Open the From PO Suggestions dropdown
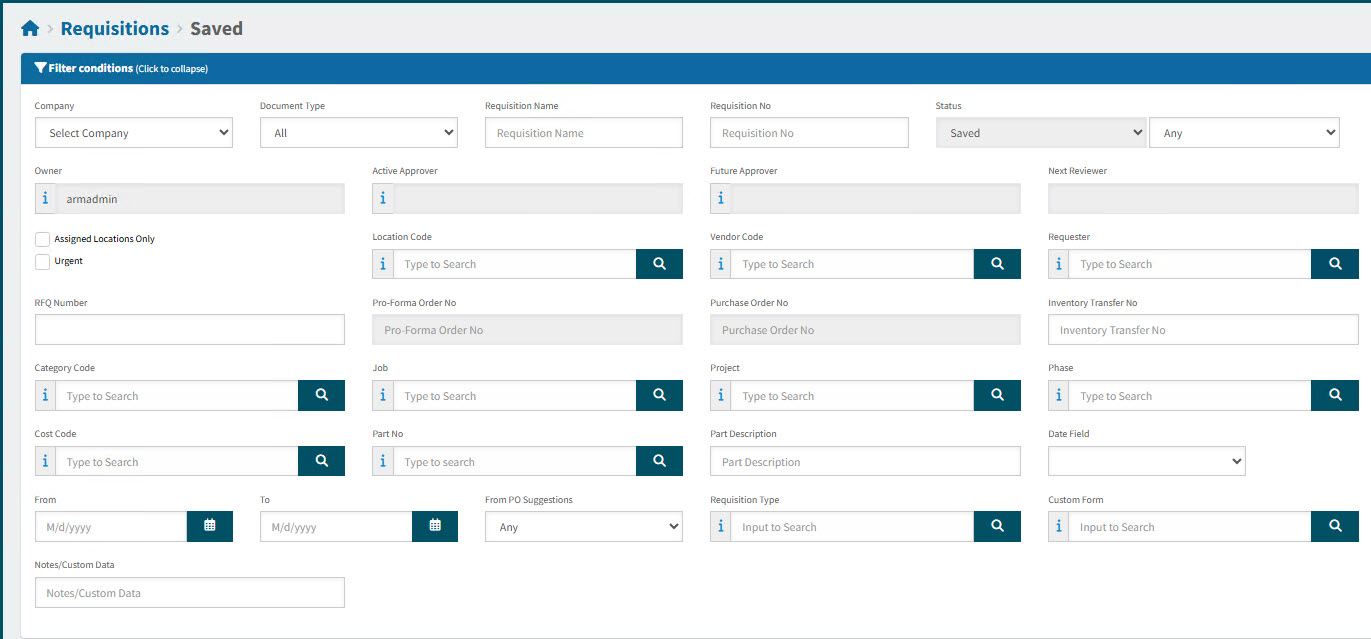The width and height of the screenshot is (1371, 639). 583,526
